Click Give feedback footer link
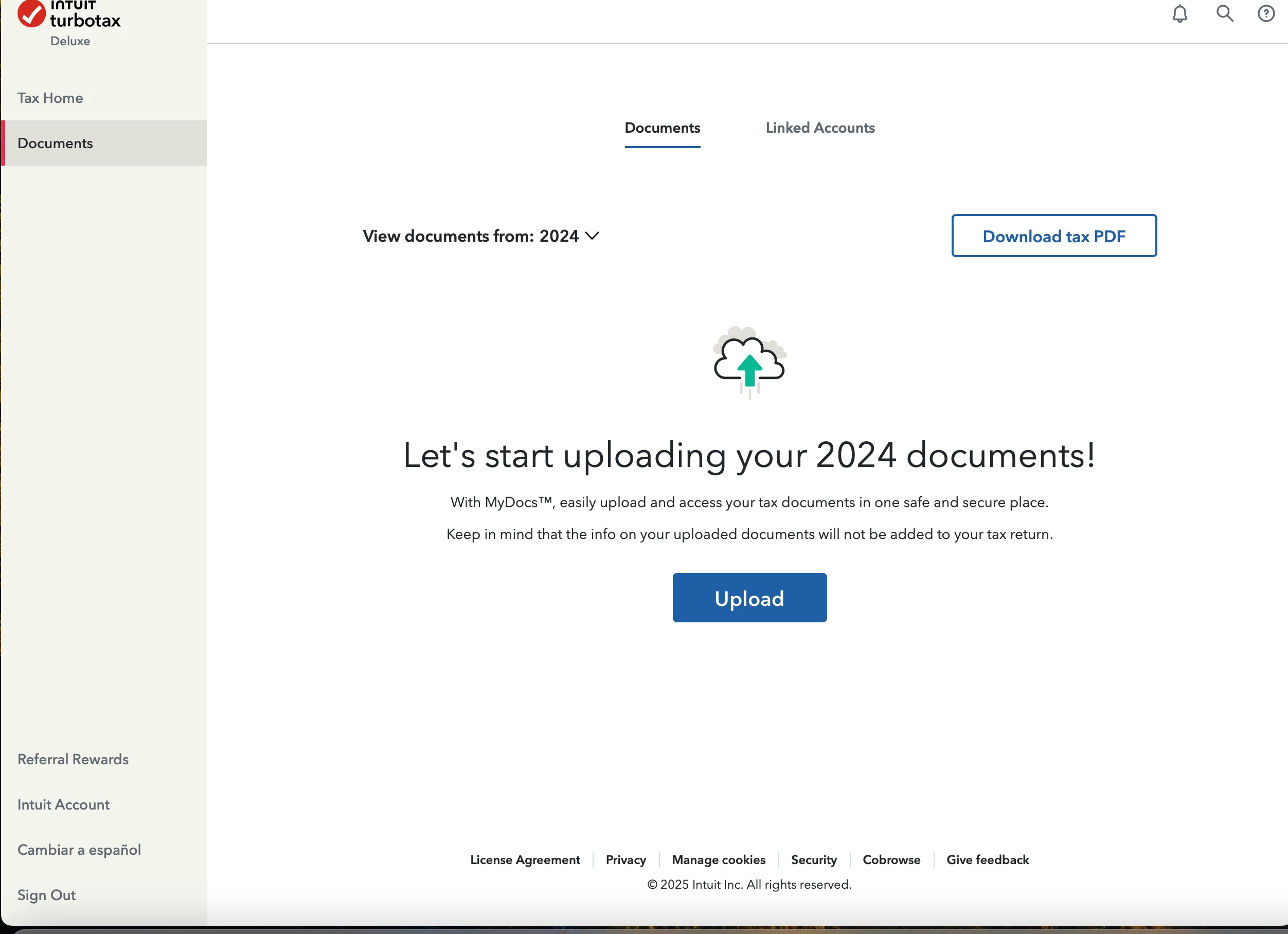 coord(987,859)
